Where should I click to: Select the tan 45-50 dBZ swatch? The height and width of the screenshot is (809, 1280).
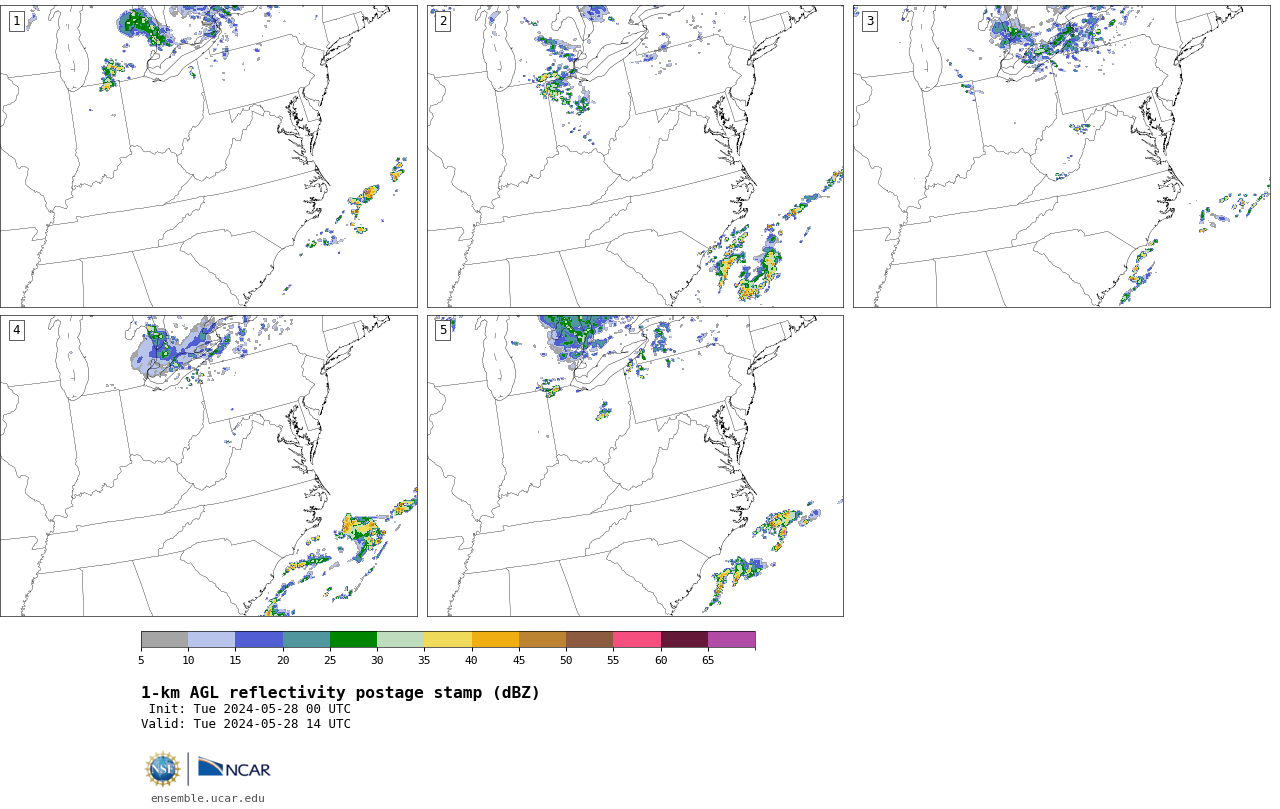click(542, 640)
